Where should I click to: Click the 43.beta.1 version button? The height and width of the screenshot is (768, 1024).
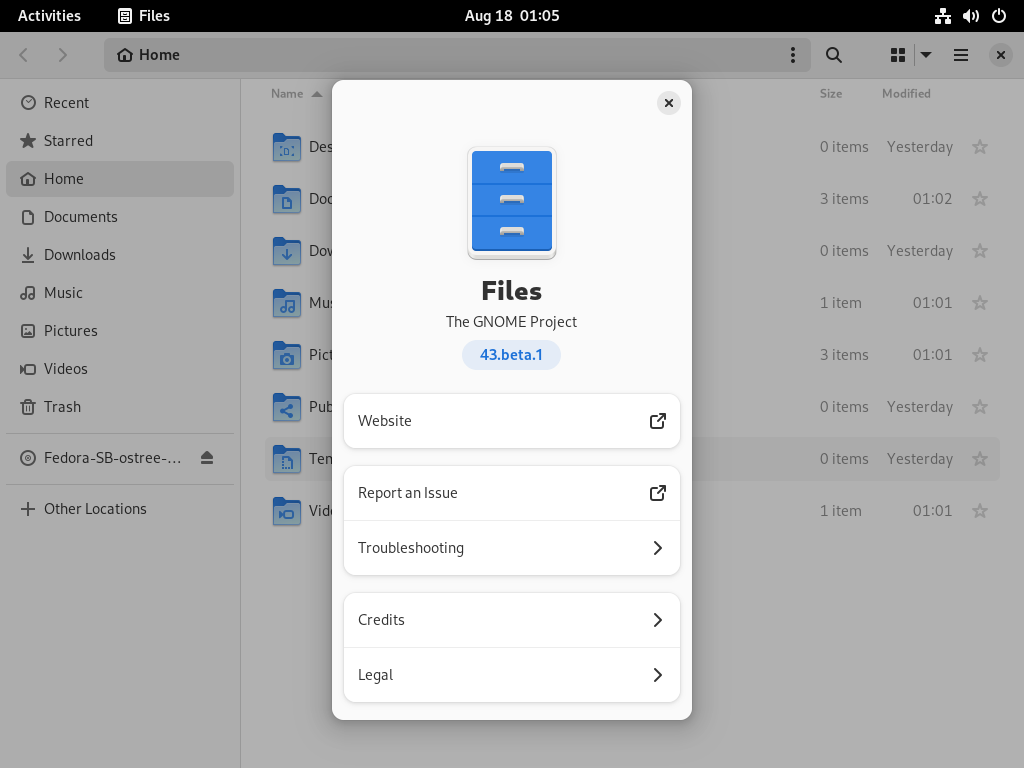(x=511, y=355)
